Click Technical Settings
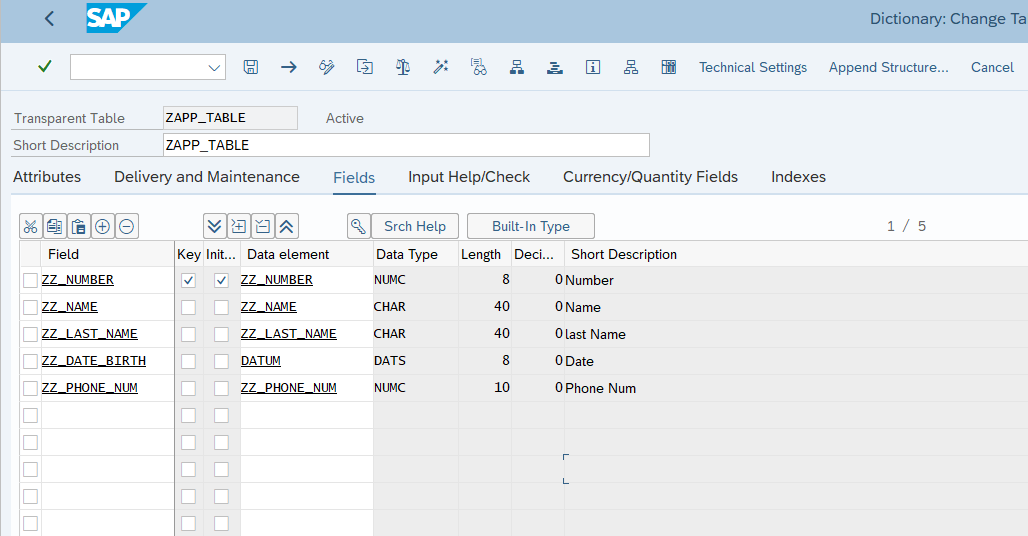 click(x=753, y=67)
